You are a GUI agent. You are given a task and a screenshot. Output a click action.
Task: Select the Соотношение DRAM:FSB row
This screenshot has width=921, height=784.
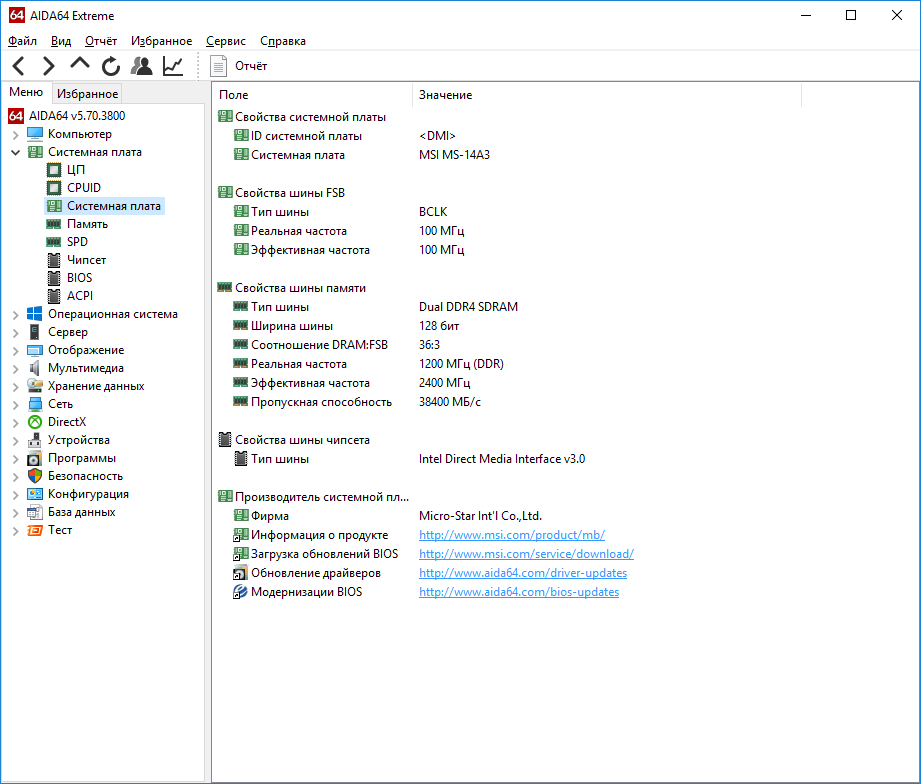pos(319,345)
